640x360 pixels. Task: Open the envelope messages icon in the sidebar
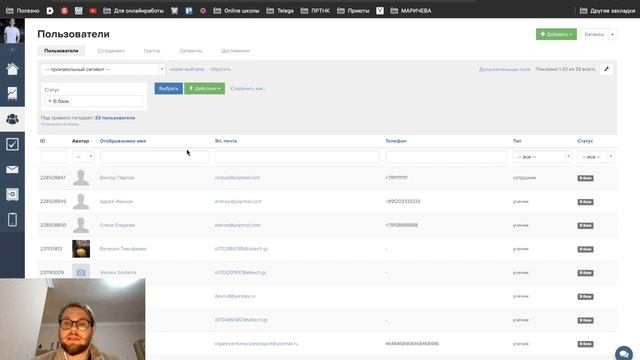[12, 169]
